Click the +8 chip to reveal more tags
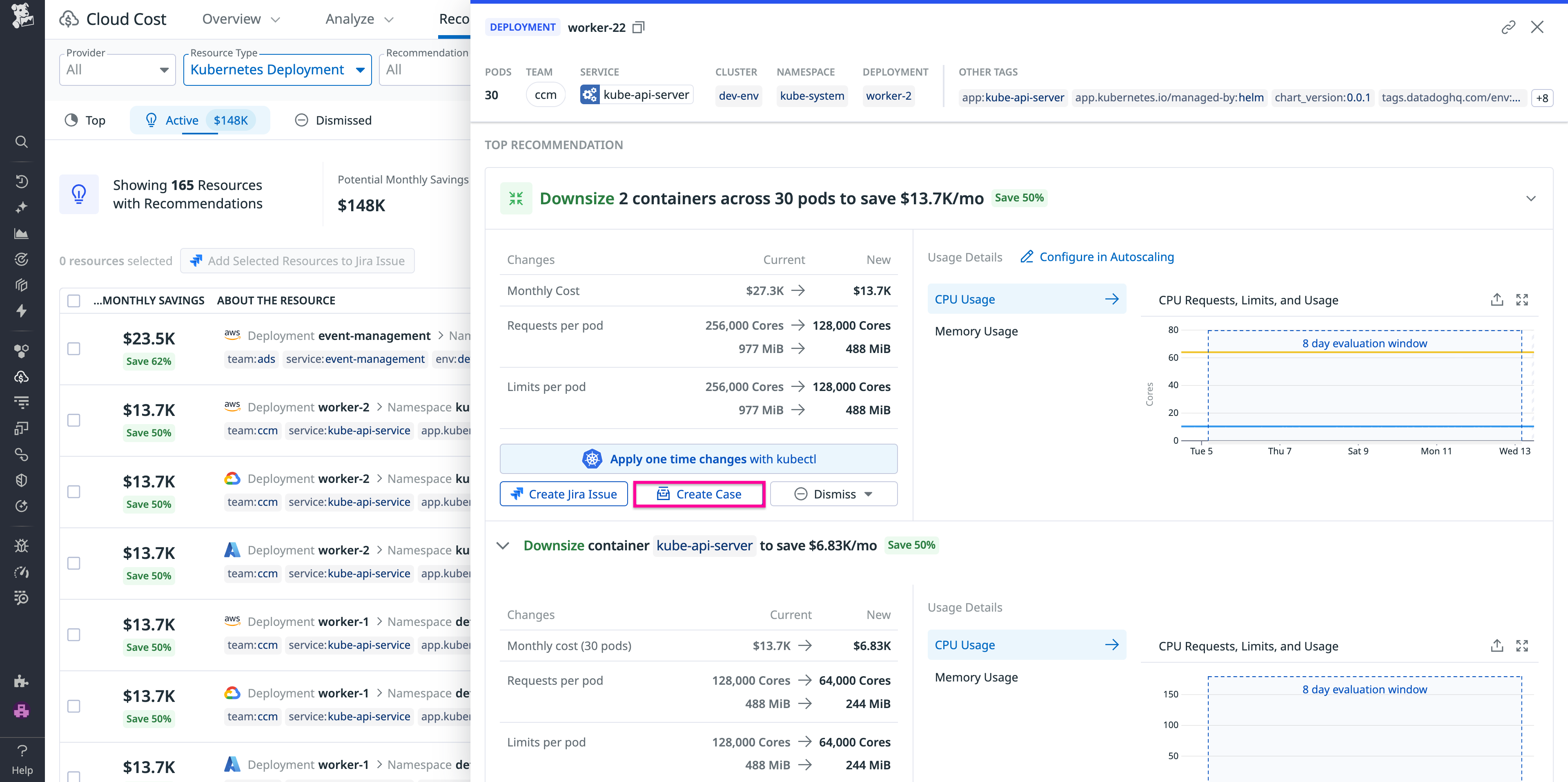Viewport: 1568px width, 782px height. [x=1542, y=98]
